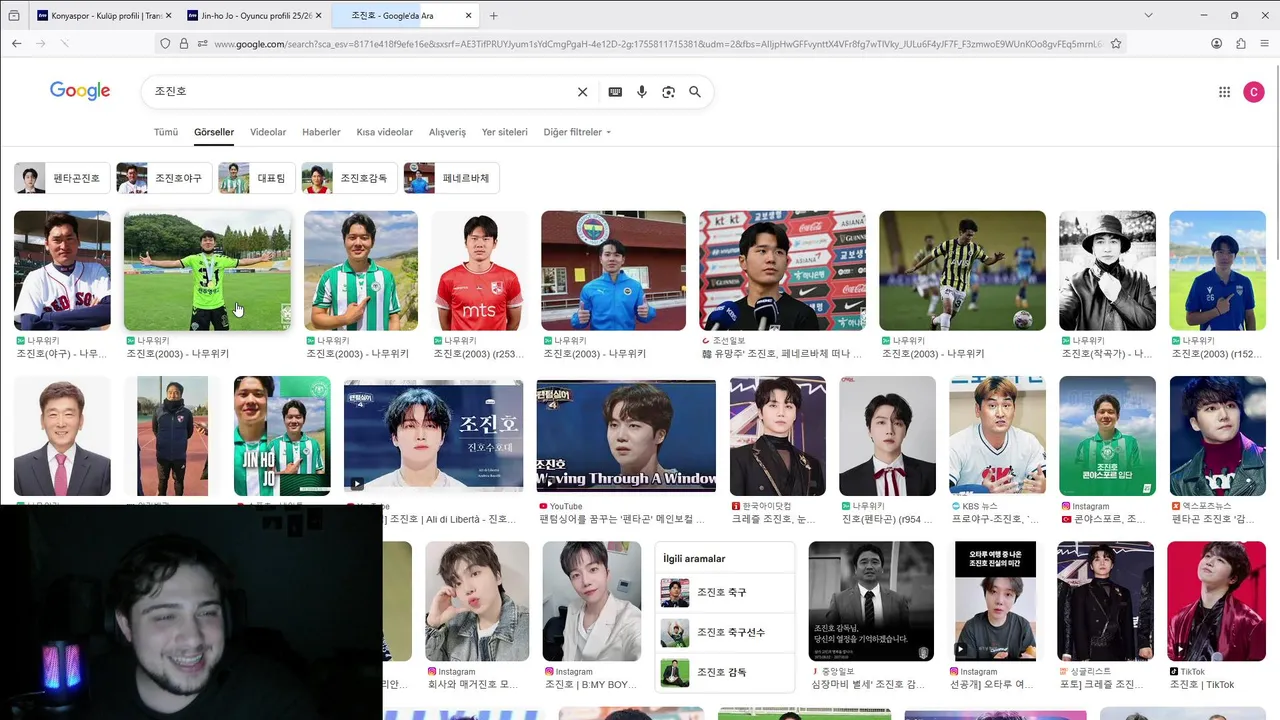Open Firefox extensions puzzle icon
1280x720 pixels.
[x=1241, y=43]
